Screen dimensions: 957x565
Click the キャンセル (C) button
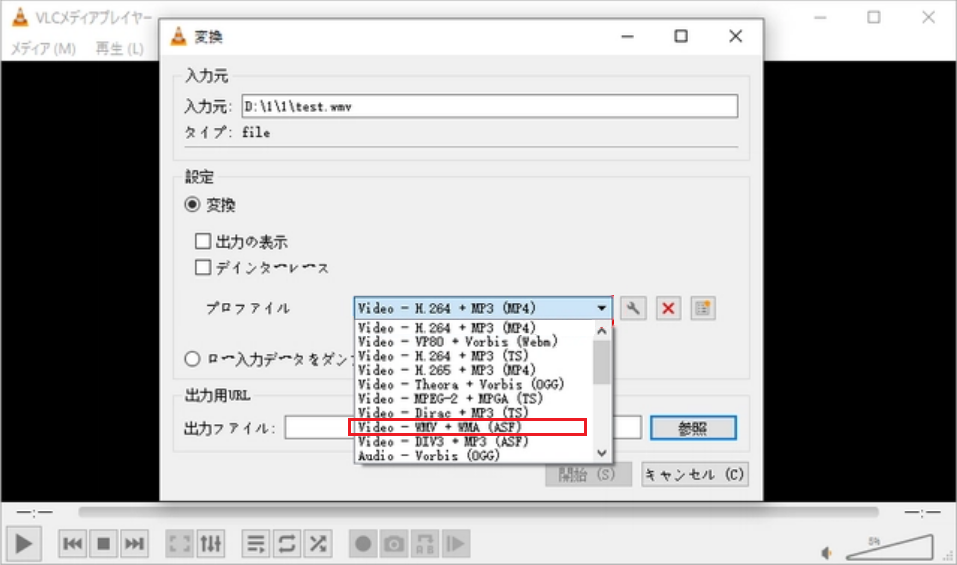click(695, 475)
